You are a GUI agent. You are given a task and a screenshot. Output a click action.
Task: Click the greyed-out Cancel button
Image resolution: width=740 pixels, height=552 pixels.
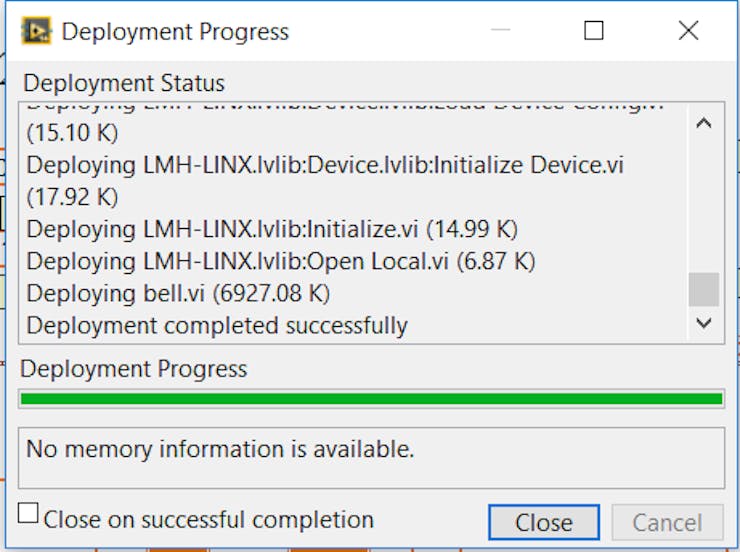coord(667,522)
